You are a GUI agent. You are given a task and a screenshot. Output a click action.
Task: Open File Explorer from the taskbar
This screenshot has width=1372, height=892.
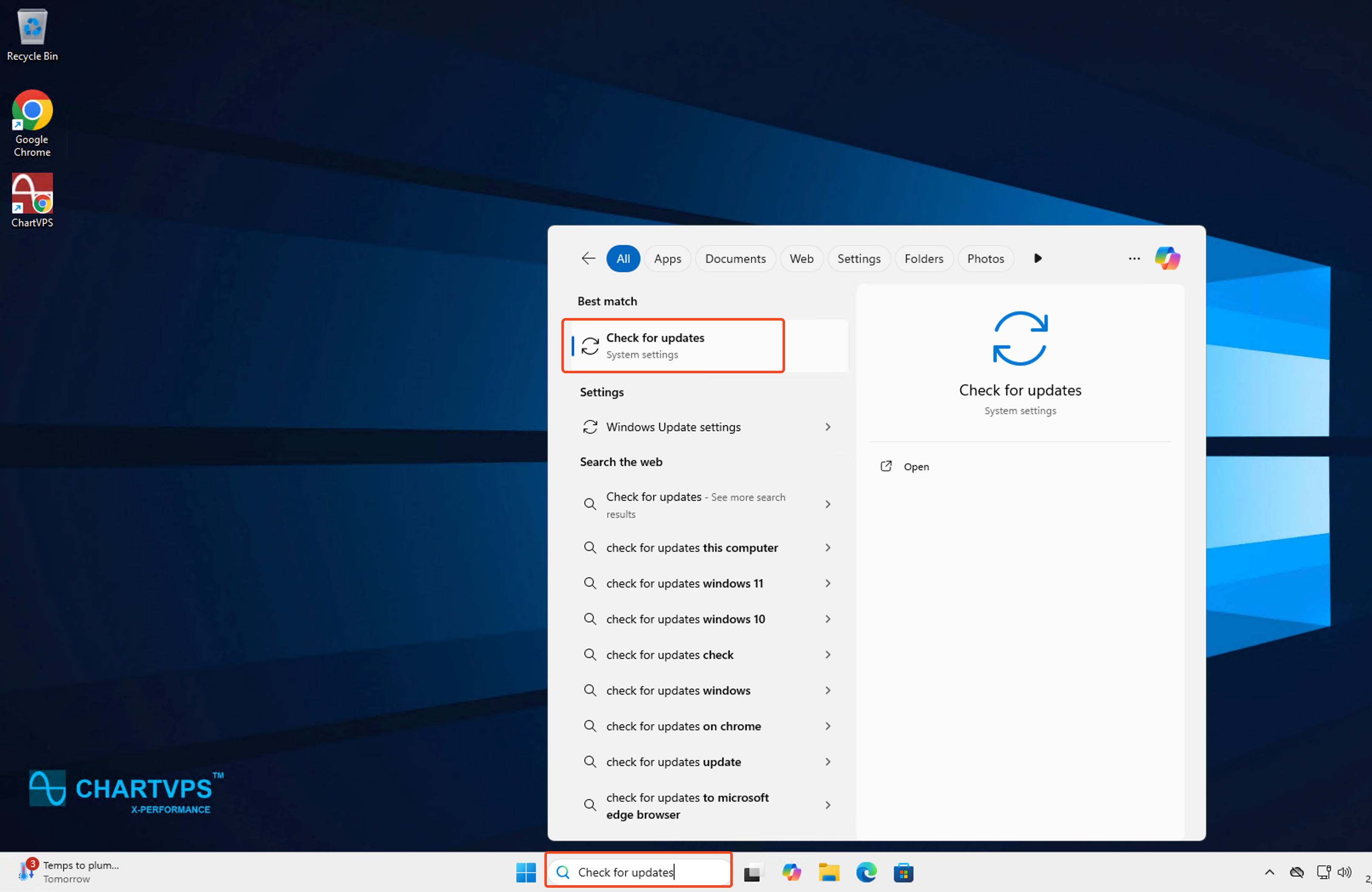point(828,872)
